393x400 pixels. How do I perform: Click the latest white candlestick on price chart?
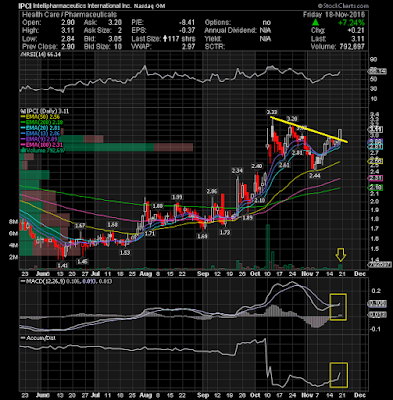tap(340, 135)
